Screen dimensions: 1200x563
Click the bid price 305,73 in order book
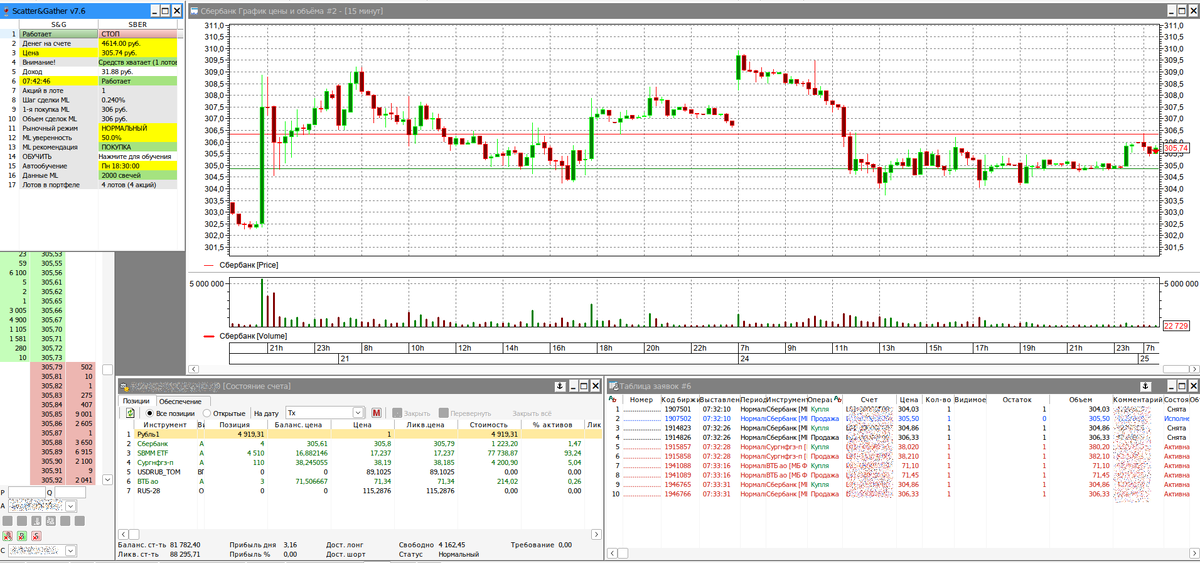[x=52, y=357]
